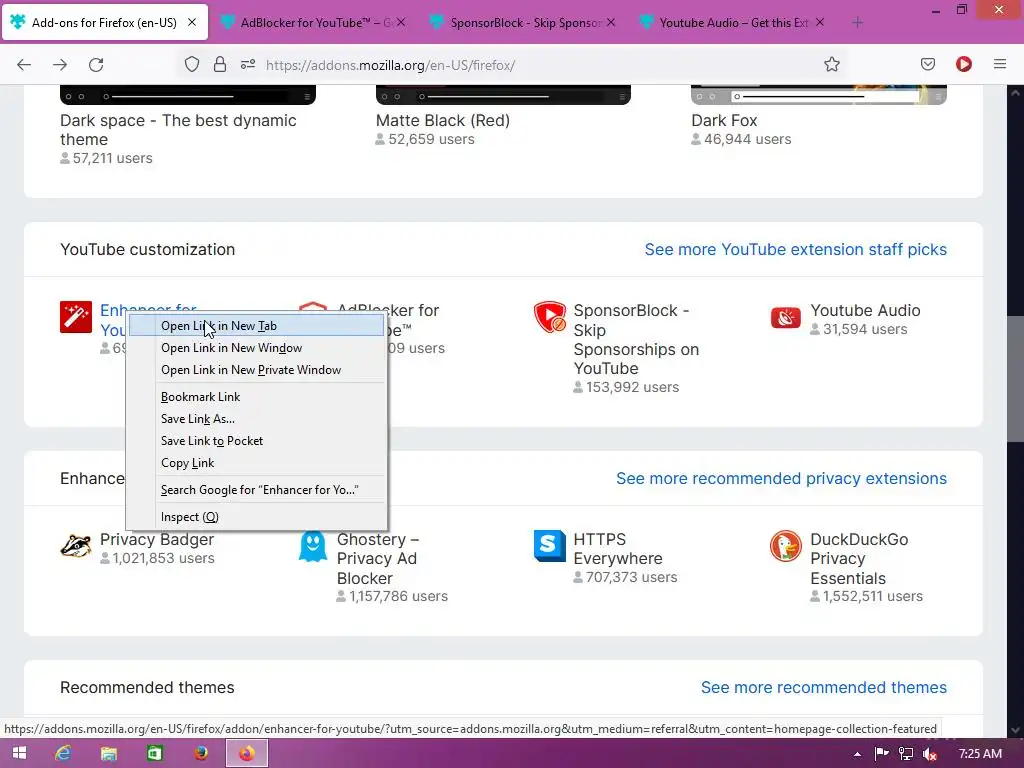Open See more recommended themes link
The image size is (1024, 768).
pos(824,688)
